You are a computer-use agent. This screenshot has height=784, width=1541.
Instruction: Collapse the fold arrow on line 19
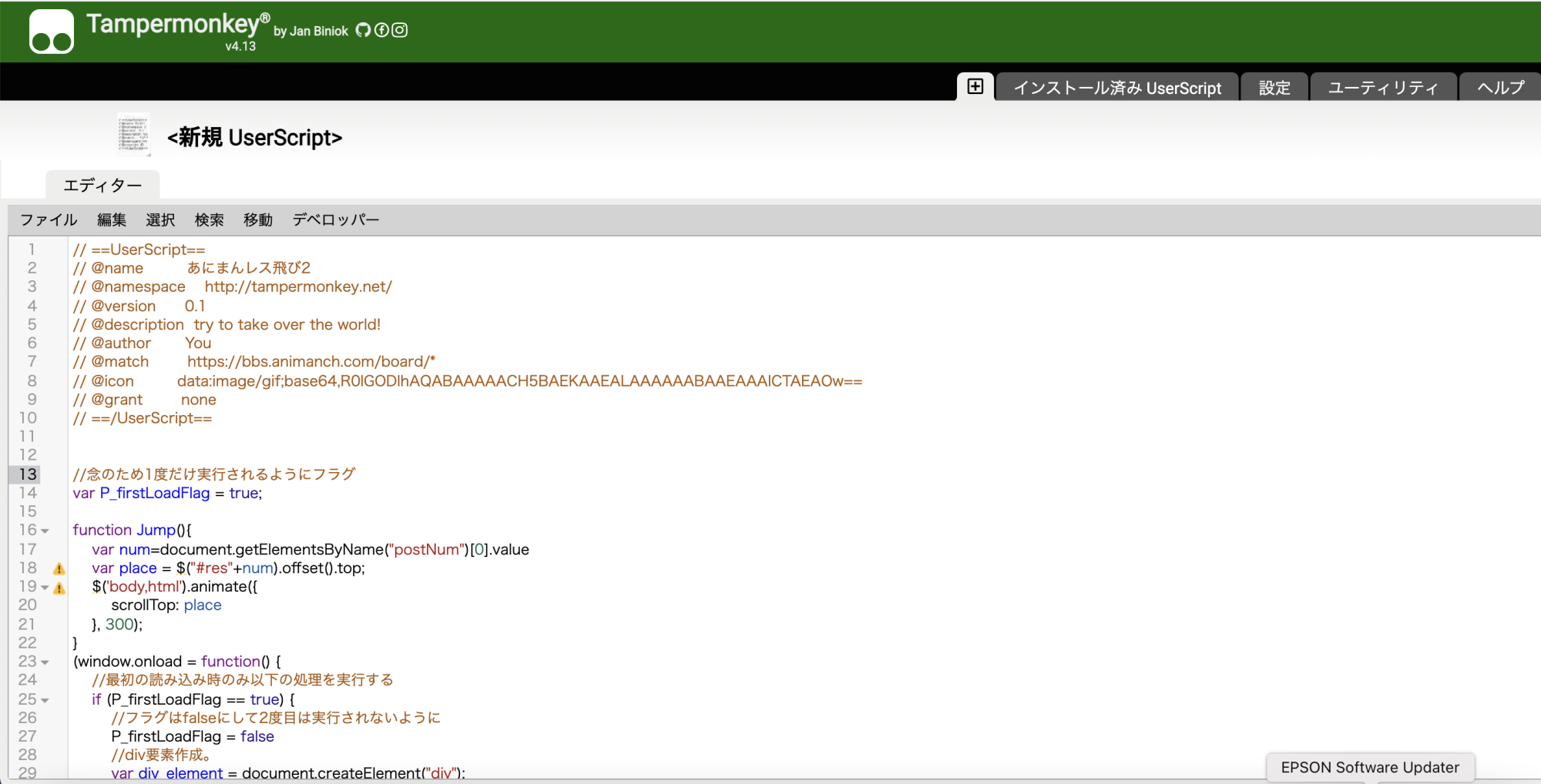pos(45,588)
